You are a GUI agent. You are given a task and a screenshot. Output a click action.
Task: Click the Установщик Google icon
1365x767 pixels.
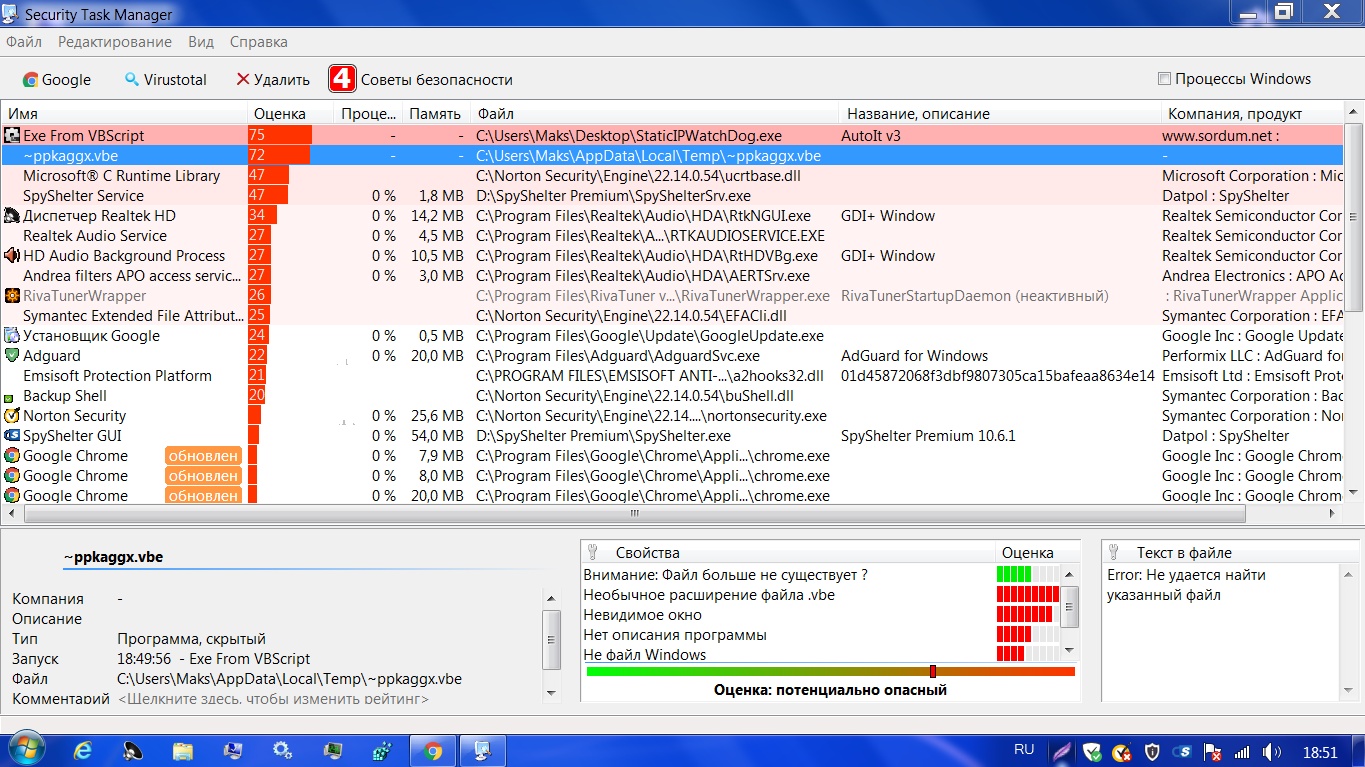coord(12,335)
